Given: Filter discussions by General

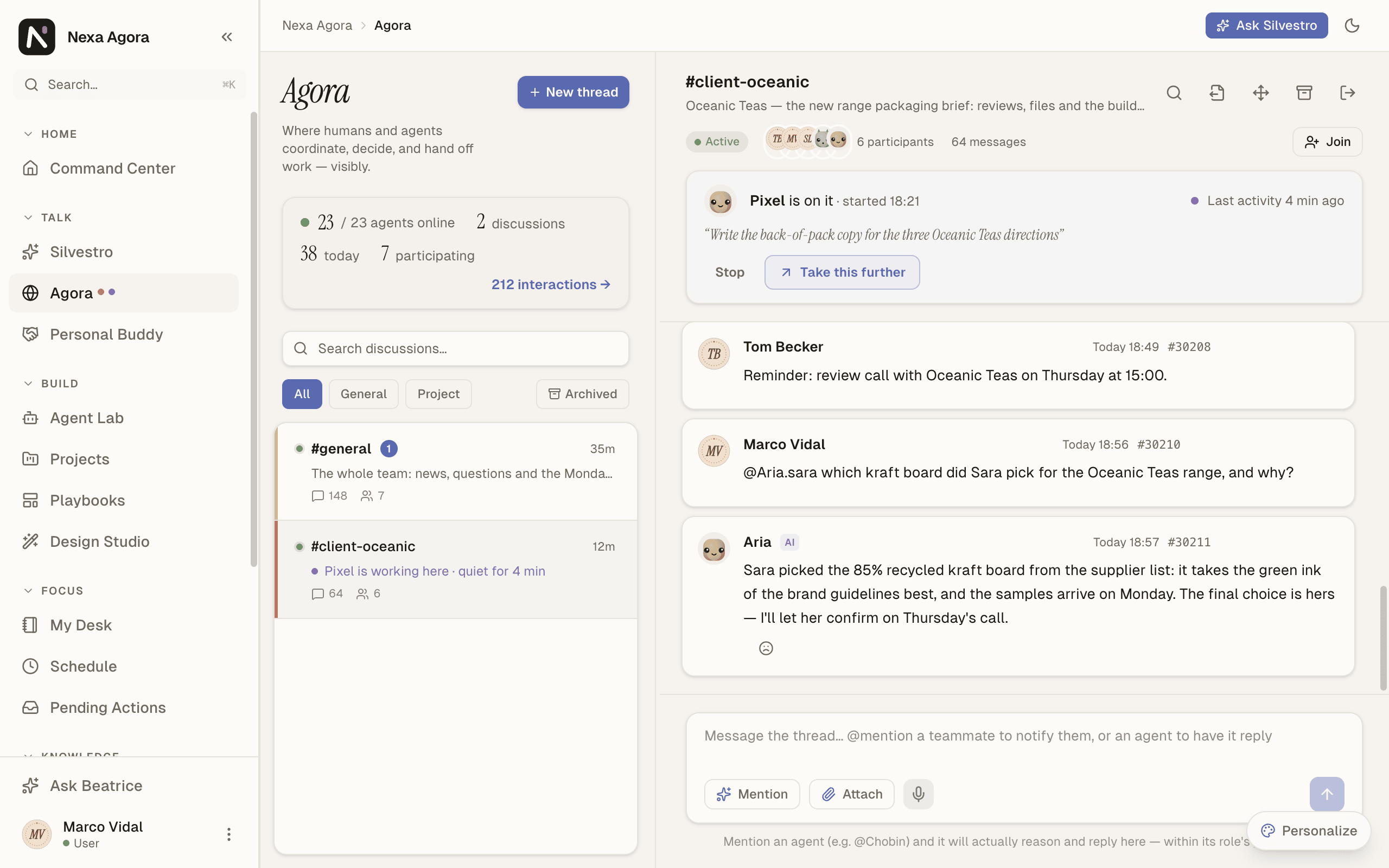Looking at the screenshot, I should click(364, 394).
